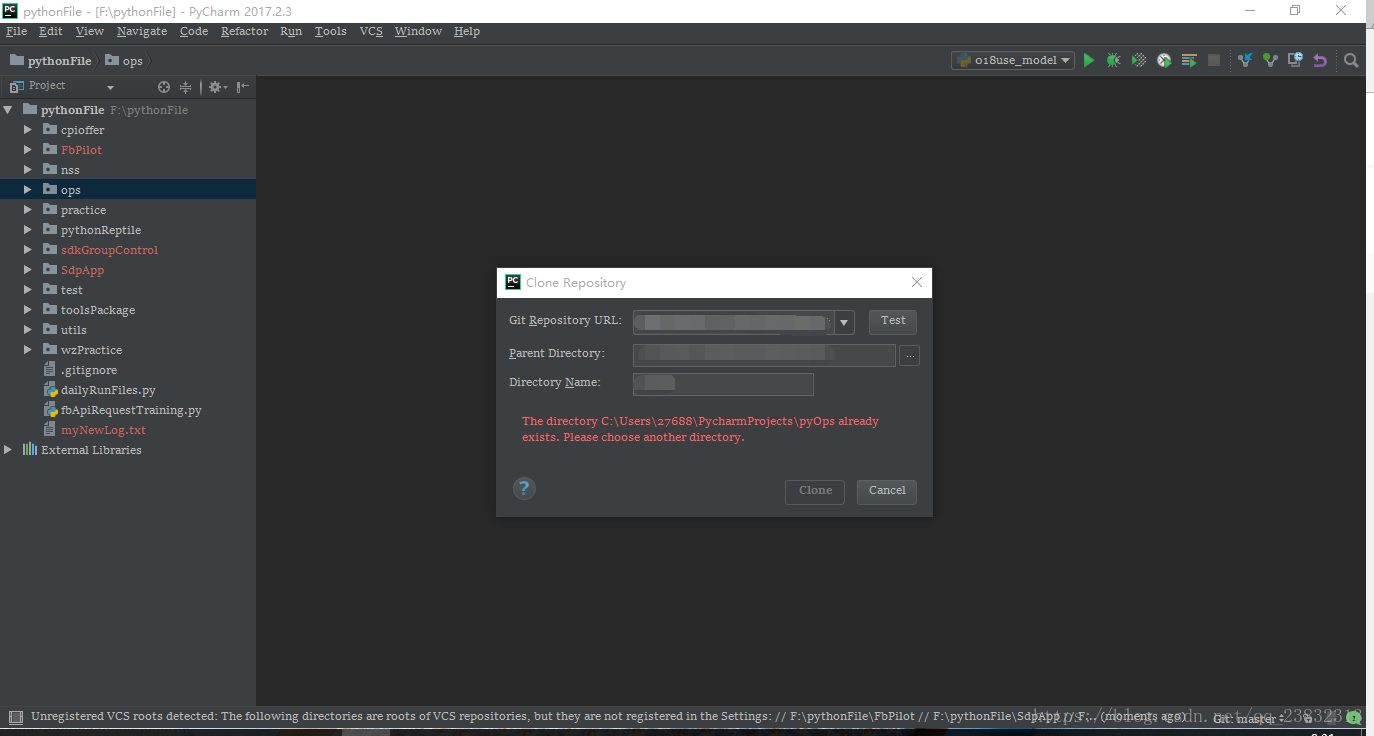Click the disabled Clone button
This screenshot has width=1374, height=736.
tap(815, 491)
